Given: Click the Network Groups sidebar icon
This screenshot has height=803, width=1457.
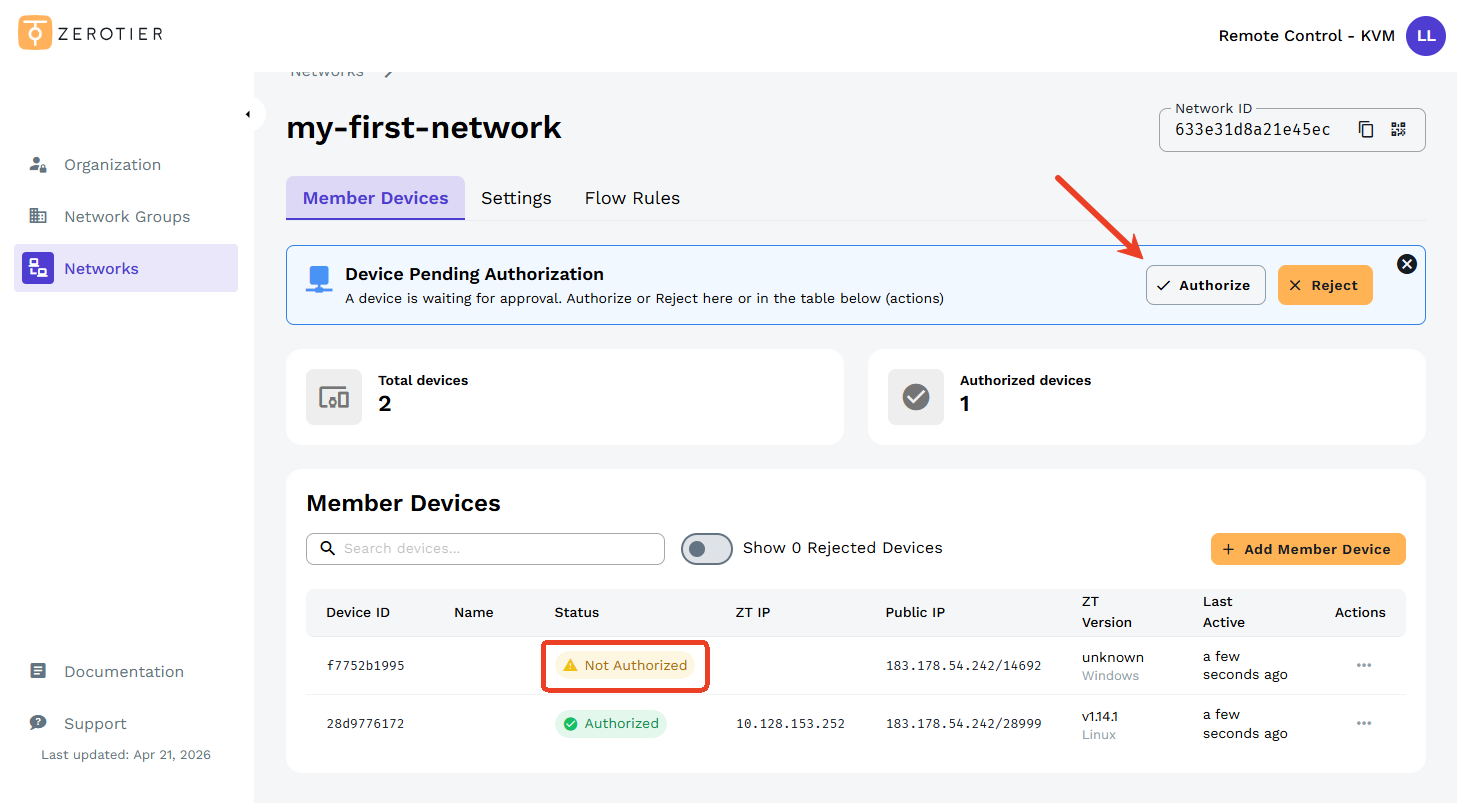Looking at the screenshot, I should [x=37, y=216].
